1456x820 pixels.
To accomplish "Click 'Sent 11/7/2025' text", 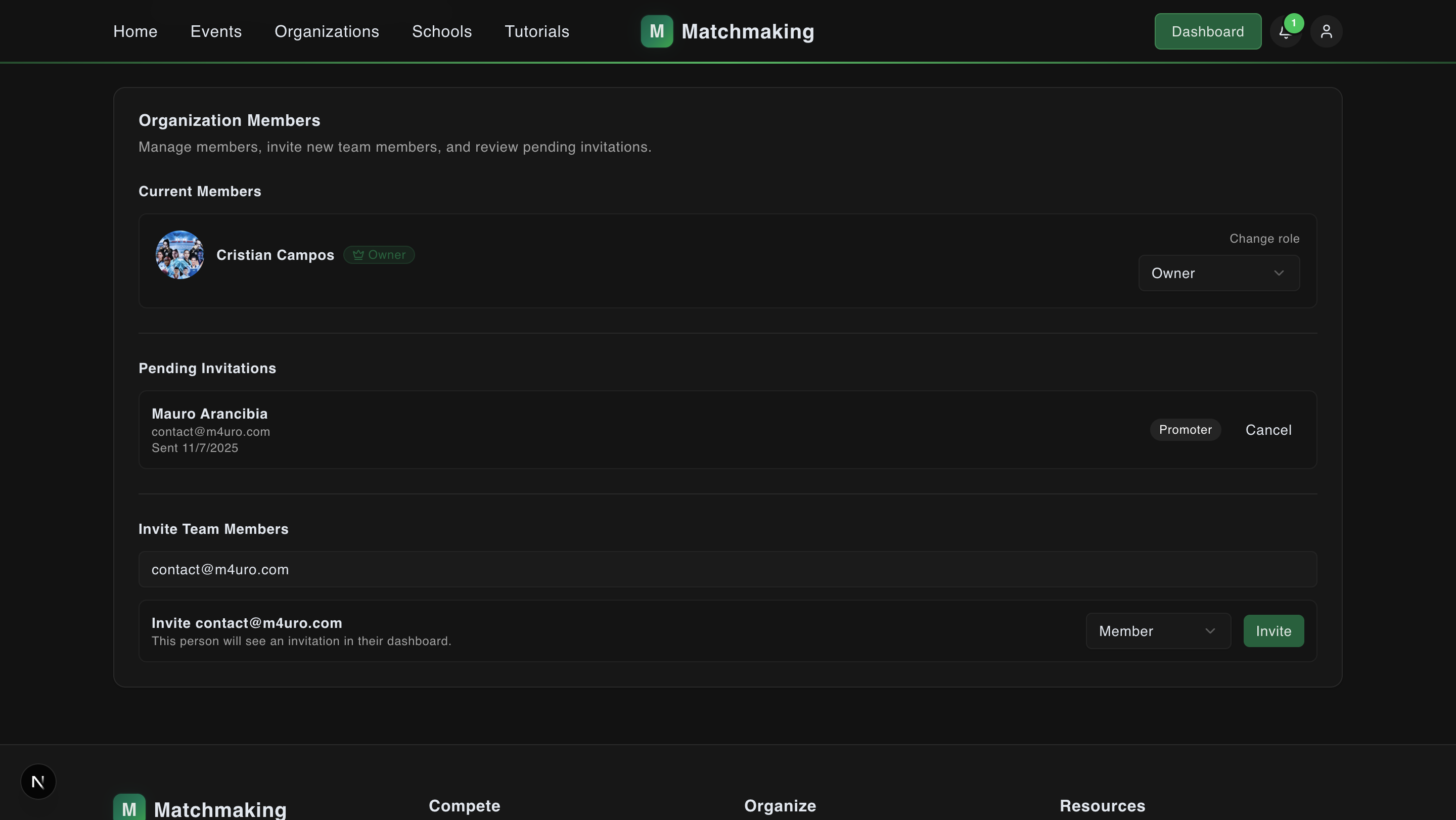I will click(195, 448).
